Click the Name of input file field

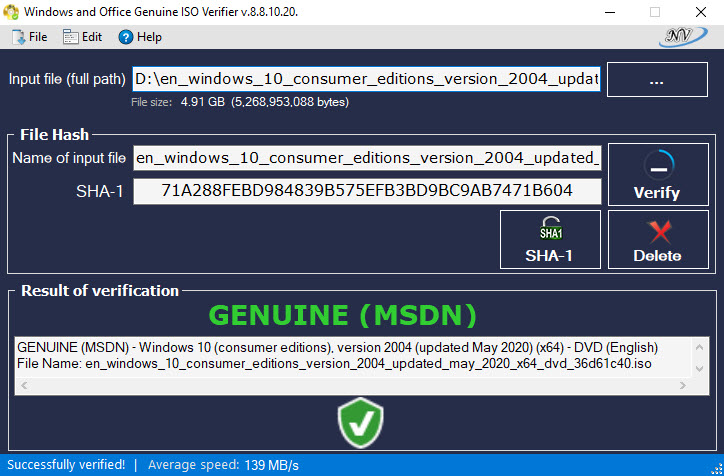click(x=367, y=158)
